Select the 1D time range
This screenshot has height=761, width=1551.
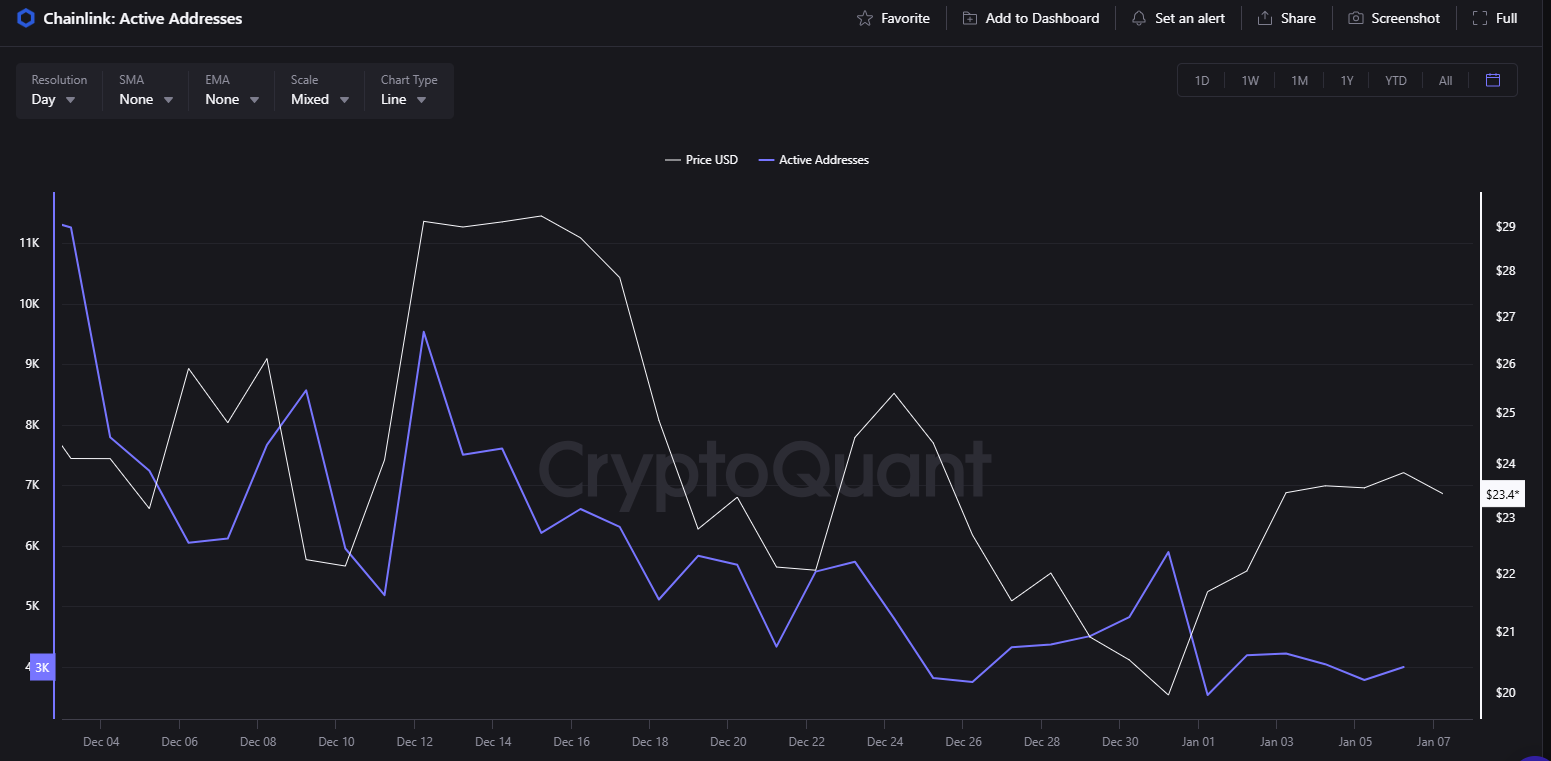pos(1202,80)
